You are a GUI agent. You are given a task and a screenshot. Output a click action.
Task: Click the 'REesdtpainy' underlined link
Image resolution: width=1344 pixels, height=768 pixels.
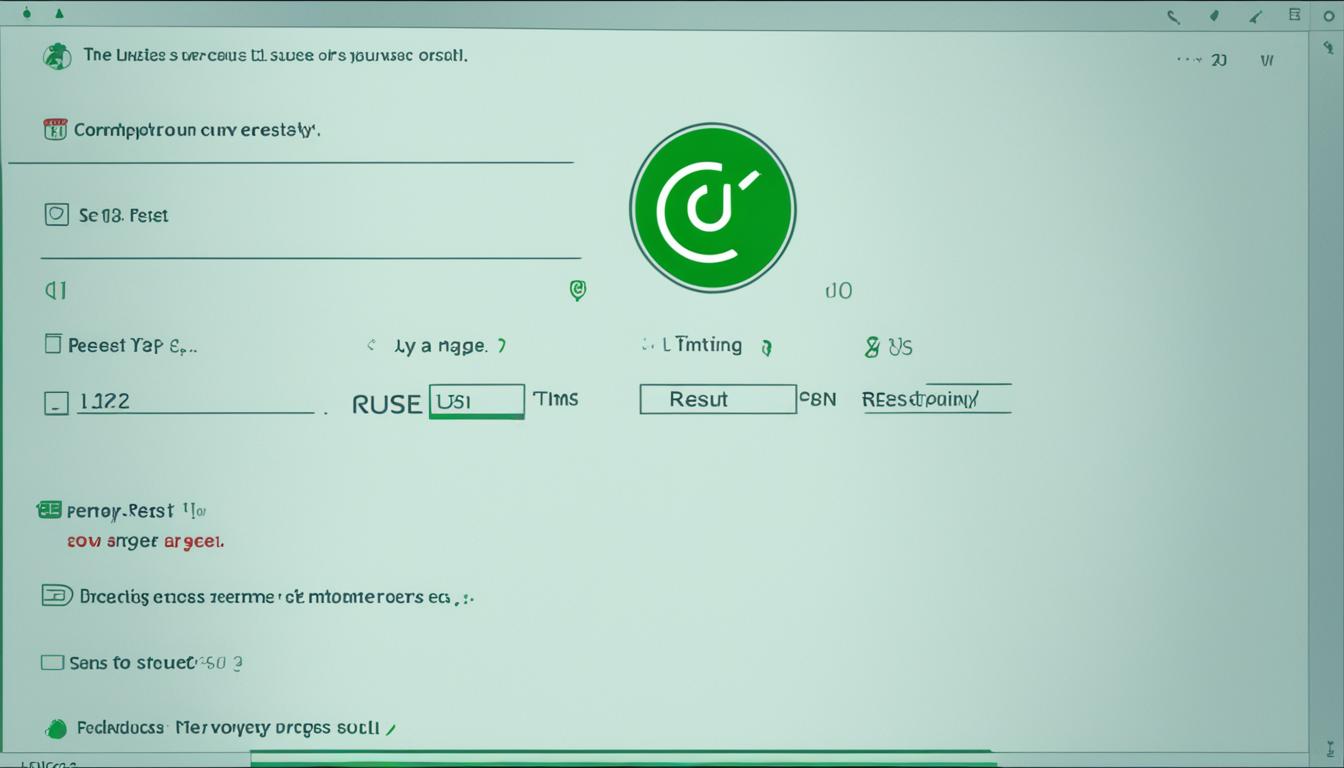click(x=936, y=399)
